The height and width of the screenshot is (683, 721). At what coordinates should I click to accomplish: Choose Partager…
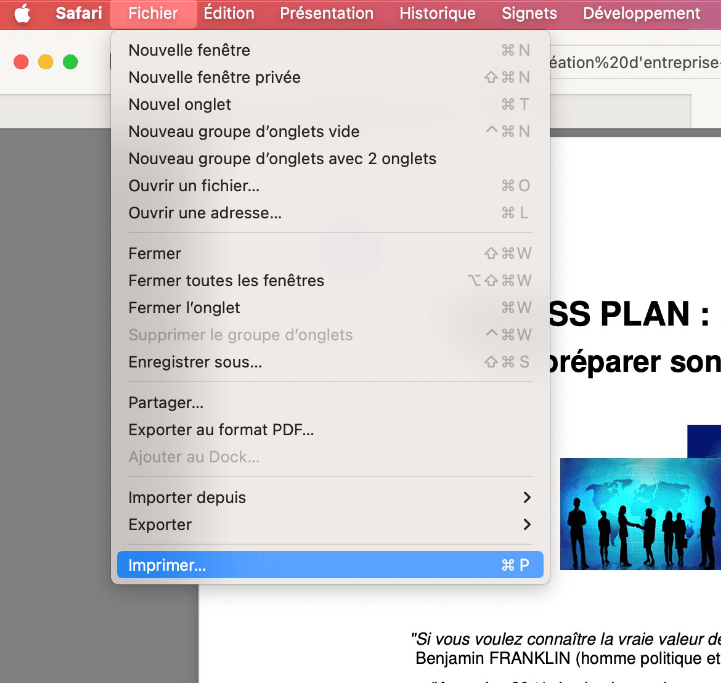coord(330,402)
